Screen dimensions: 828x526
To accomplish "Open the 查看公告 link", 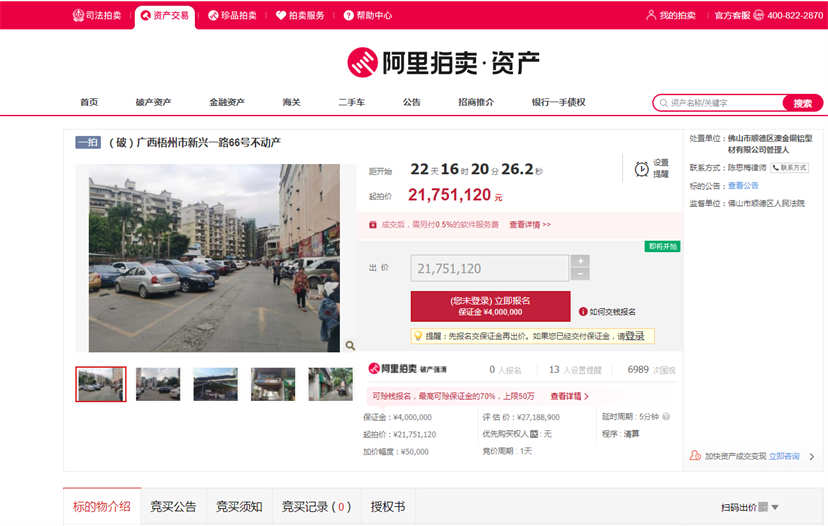I will tap(743, 185).
